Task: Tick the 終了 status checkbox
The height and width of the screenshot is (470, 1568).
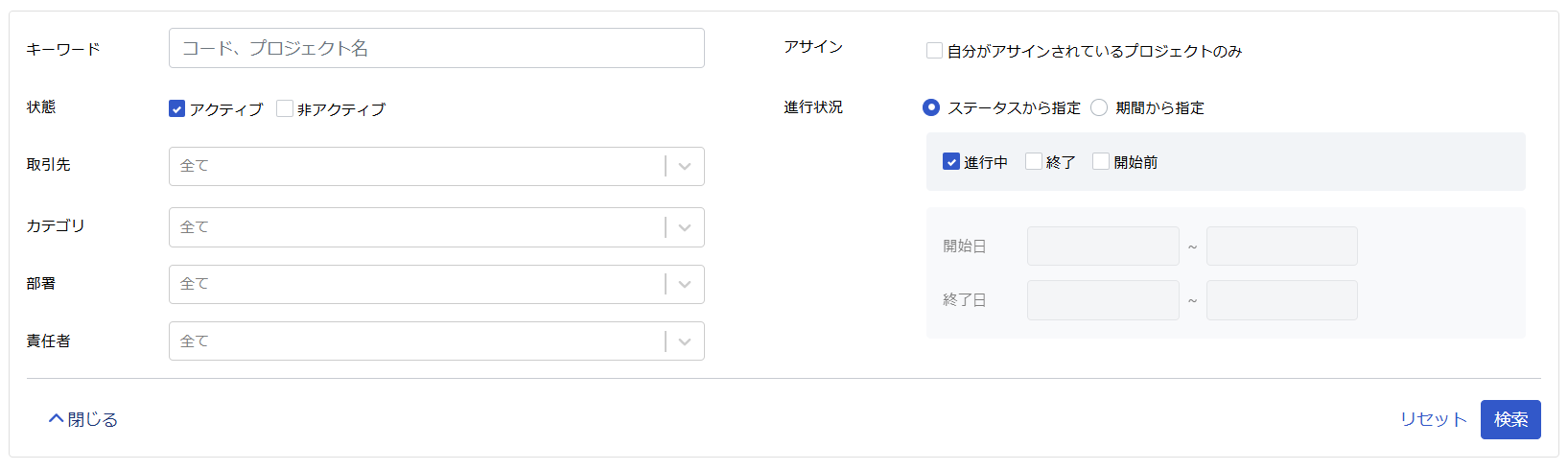Action: tap(1034, 161)
